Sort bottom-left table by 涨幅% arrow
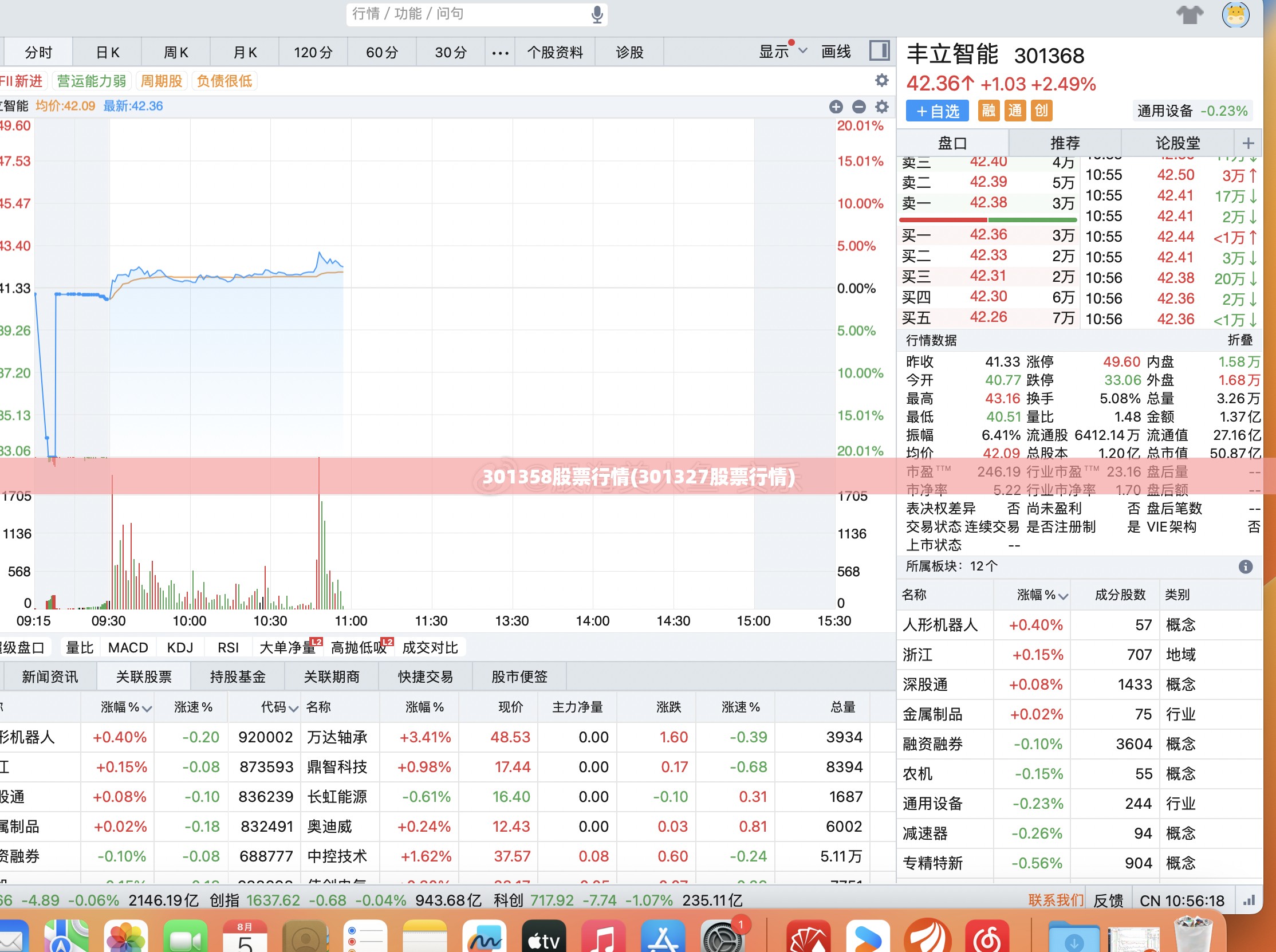The width and height of the screenshot is (1276, 952). [x=147, y=709]
